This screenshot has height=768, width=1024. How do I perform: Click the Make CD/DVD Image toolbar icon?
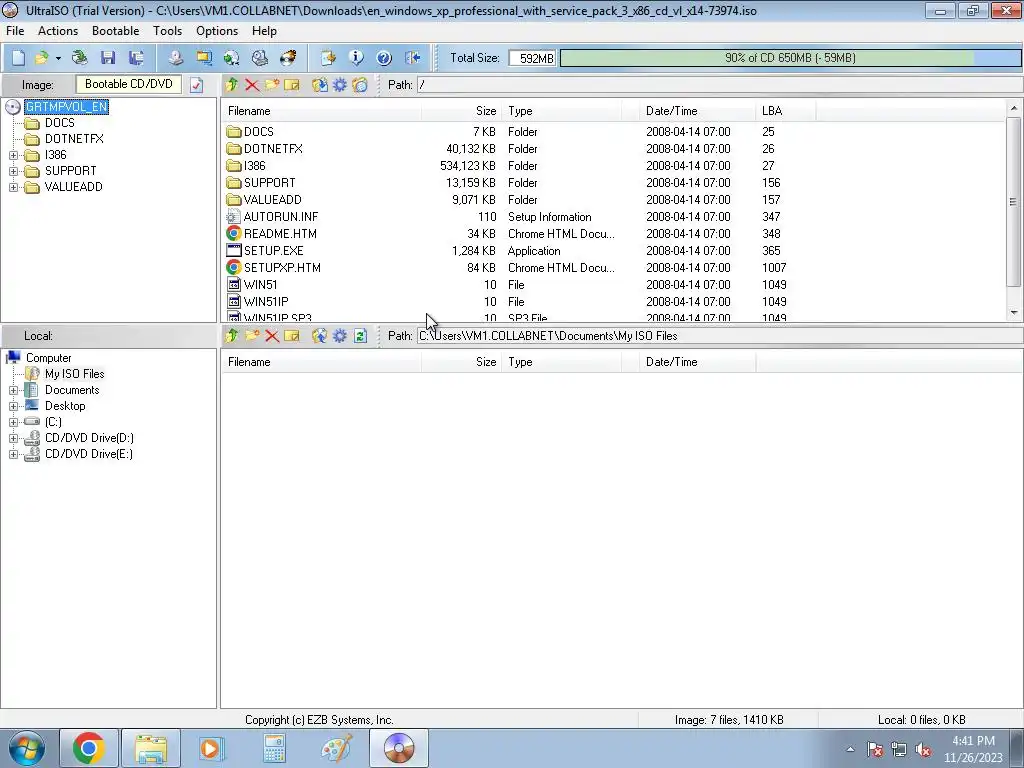[x=175, y=58]
